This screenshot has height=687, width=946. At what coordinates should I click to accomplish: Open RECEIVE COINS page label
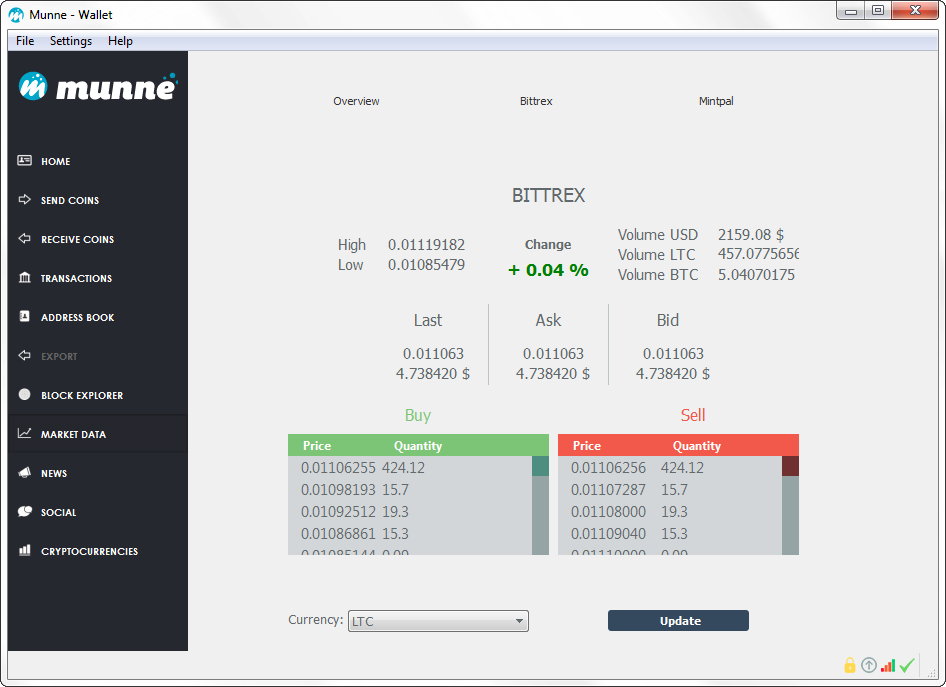pyautogui.click(x=78, y=239)
